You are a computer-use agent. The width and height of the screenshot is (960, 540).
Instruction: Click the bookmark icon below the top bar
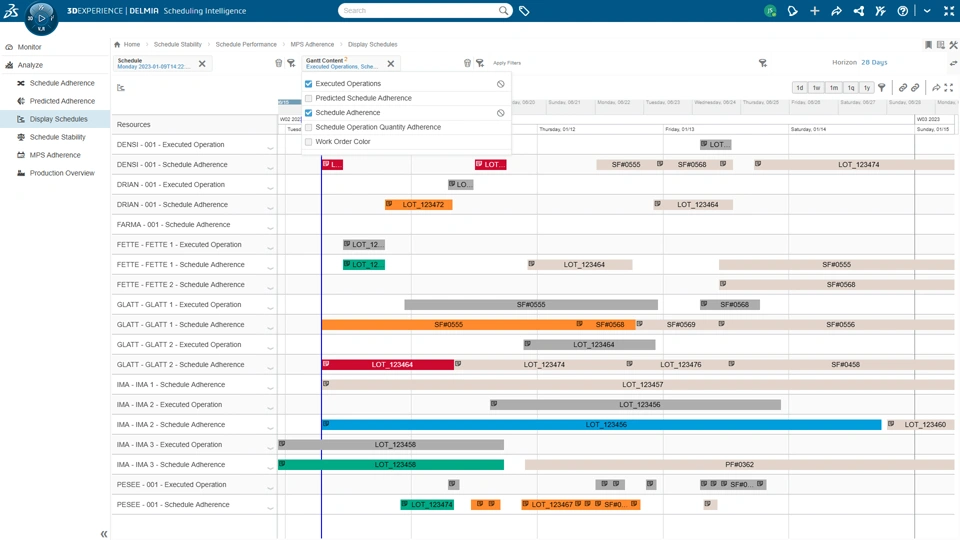[x=928, y=45]
